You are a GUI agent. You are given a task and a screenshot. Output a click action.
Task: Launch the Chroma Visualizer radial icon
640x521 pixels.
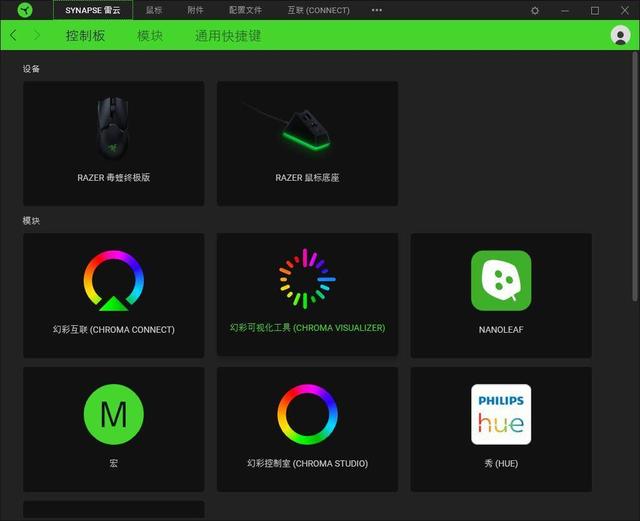(307, 279)
